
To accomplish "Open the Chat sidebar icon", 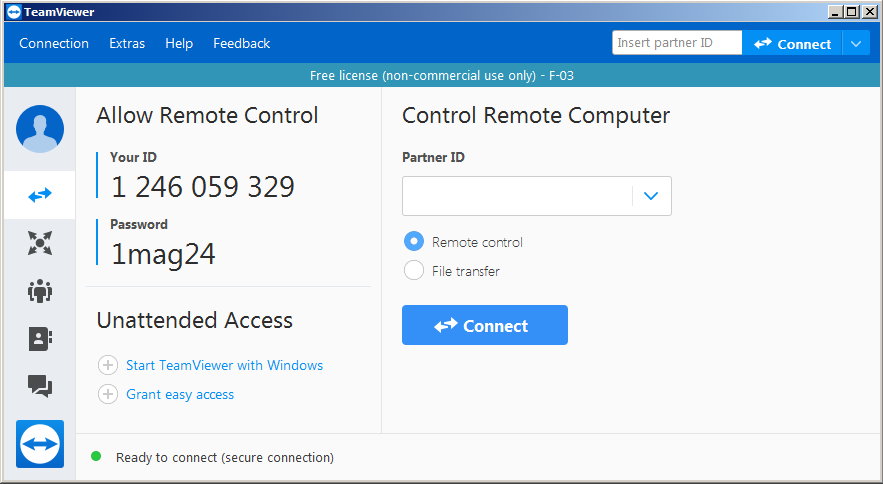I will [40, 387].
